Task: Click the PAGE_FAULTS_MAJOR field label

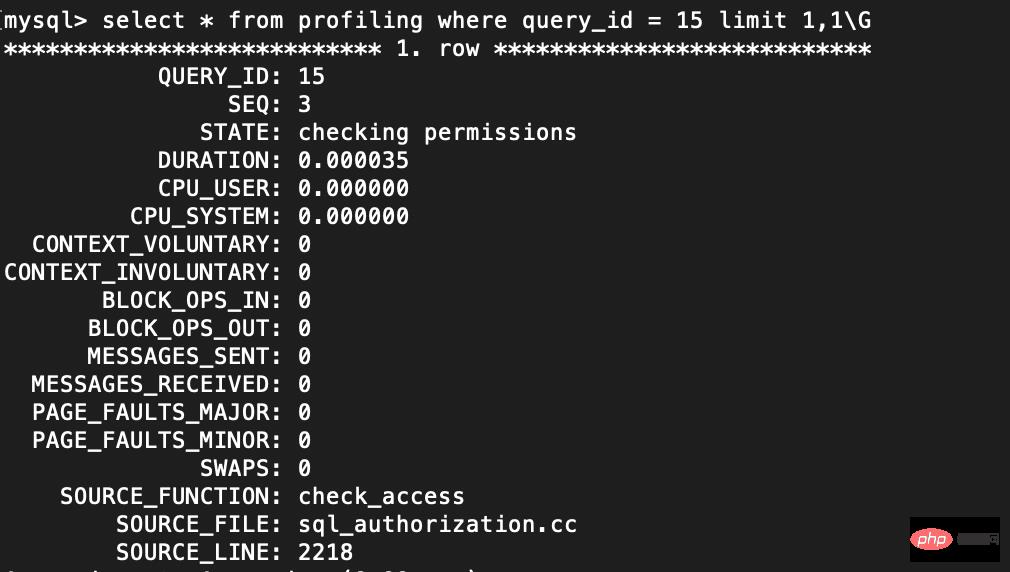Action: point(156,412)
